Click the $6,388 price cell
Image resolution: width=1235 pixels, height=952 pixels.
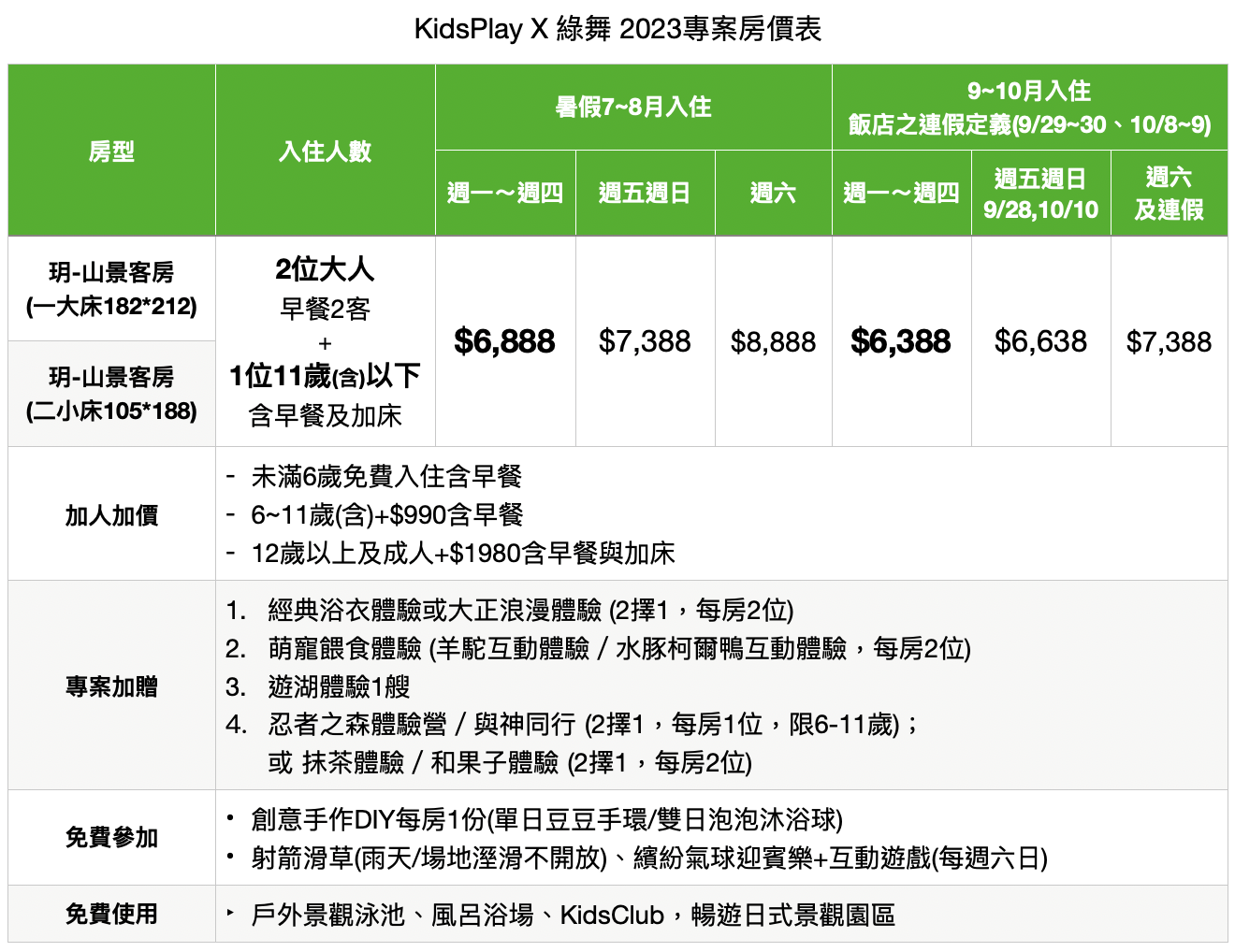pos(901,341)
